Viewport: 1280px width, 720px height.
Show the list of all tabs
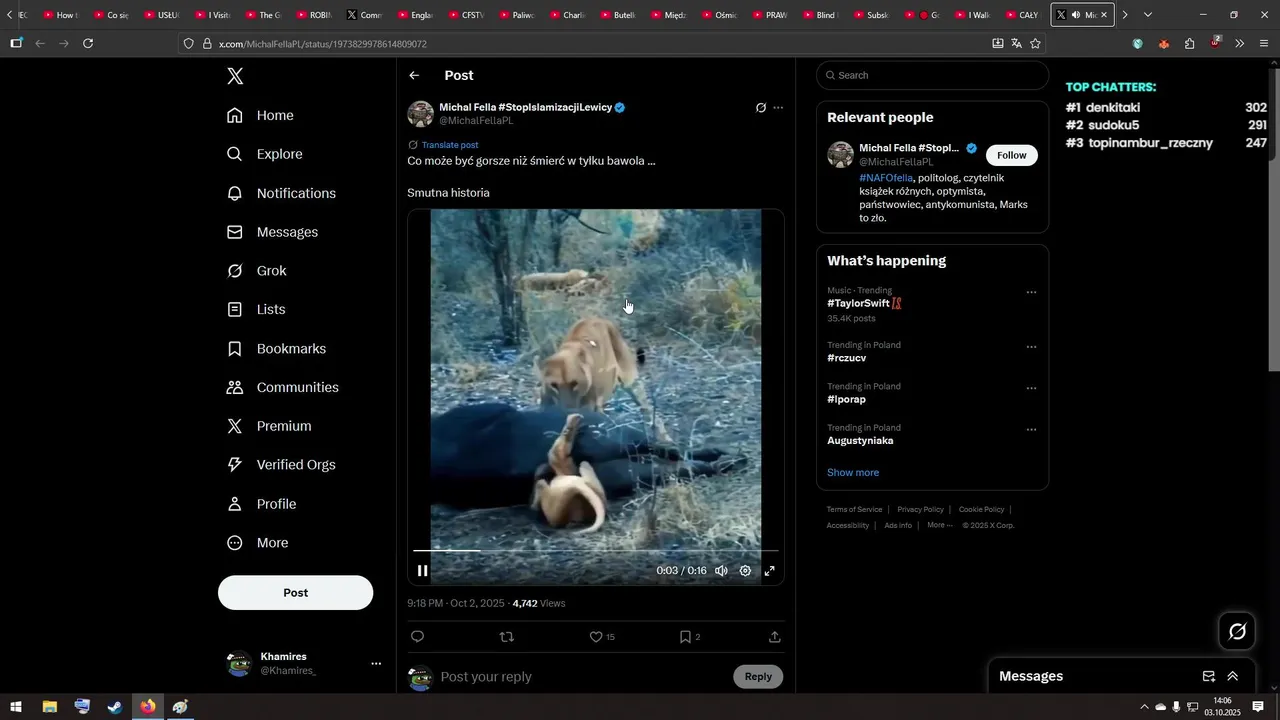[1148, 15]
